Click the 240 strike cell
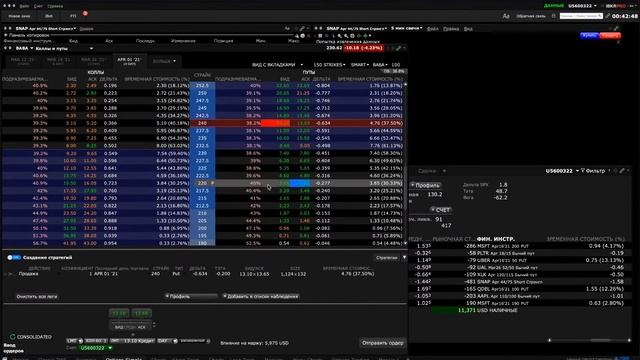This screenshot has height=360, width=640. tap(202, 123)
